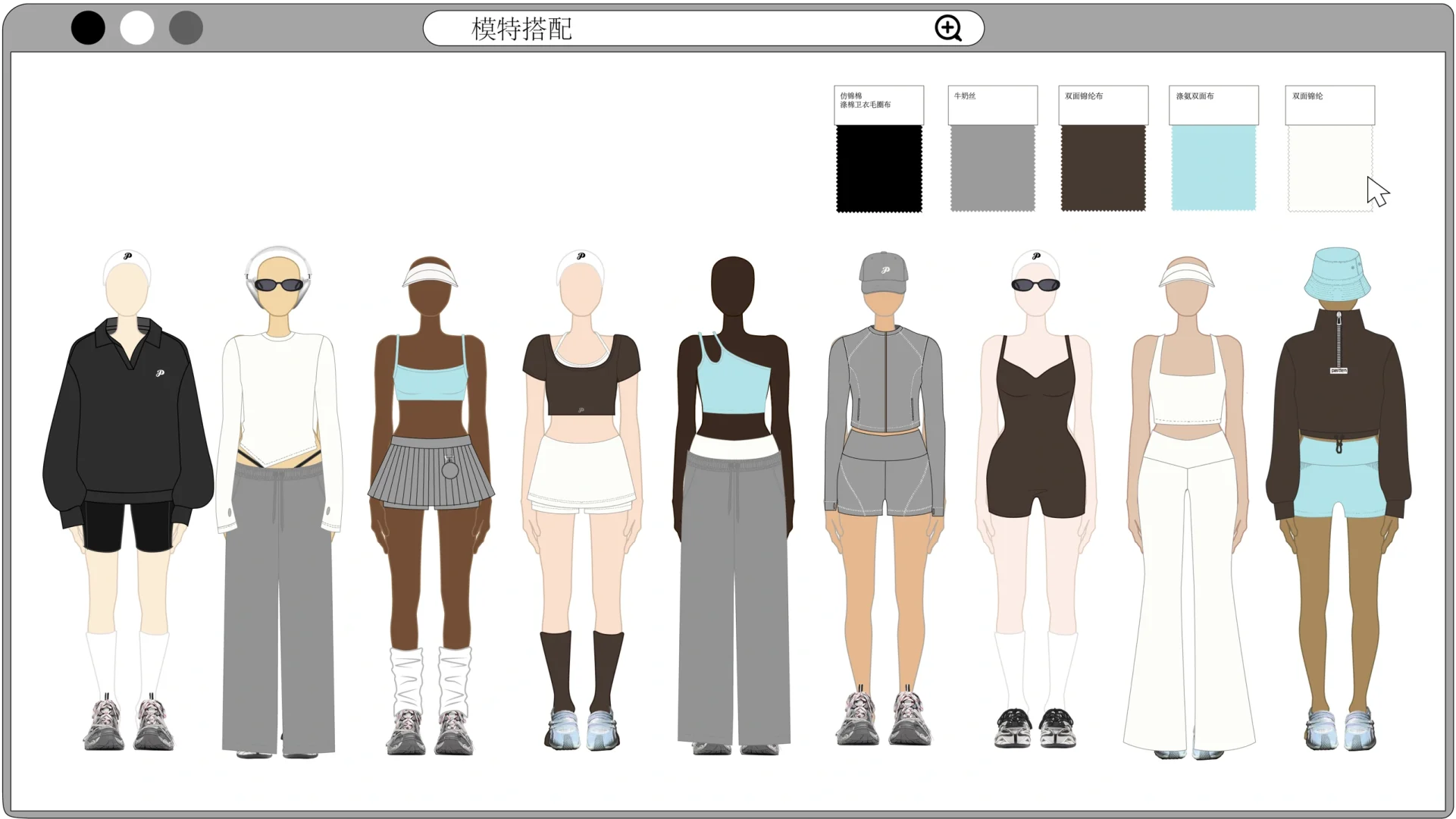Viewport: 1456px width, 819px height.
Task: Click the gray pleated mini skirt
Action: coord(431,472)
